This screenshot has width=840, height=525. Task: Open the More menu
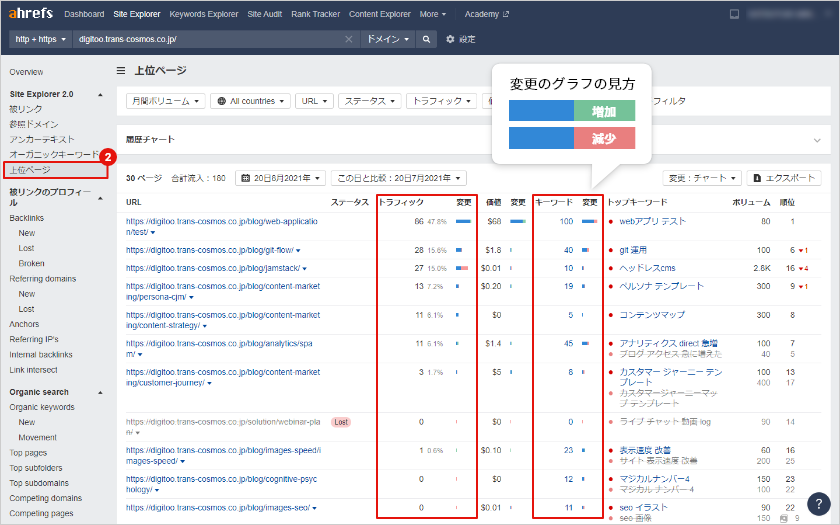[433, 14]
